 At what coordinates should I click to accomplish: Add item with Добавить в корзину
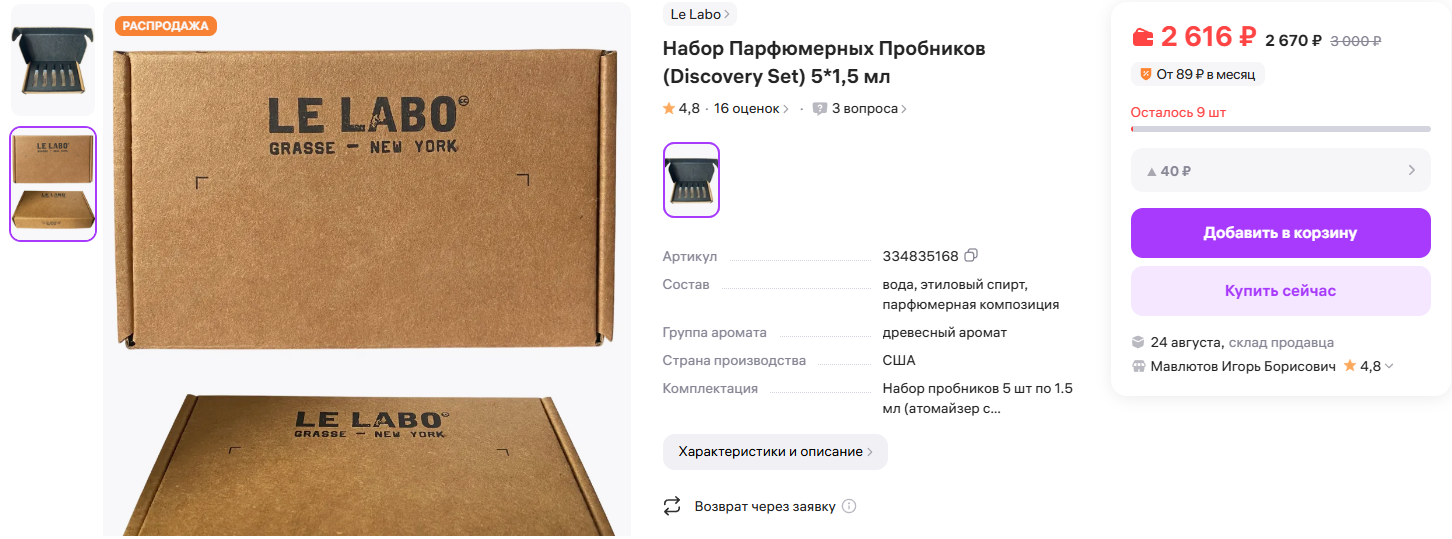pos(1281,233)
